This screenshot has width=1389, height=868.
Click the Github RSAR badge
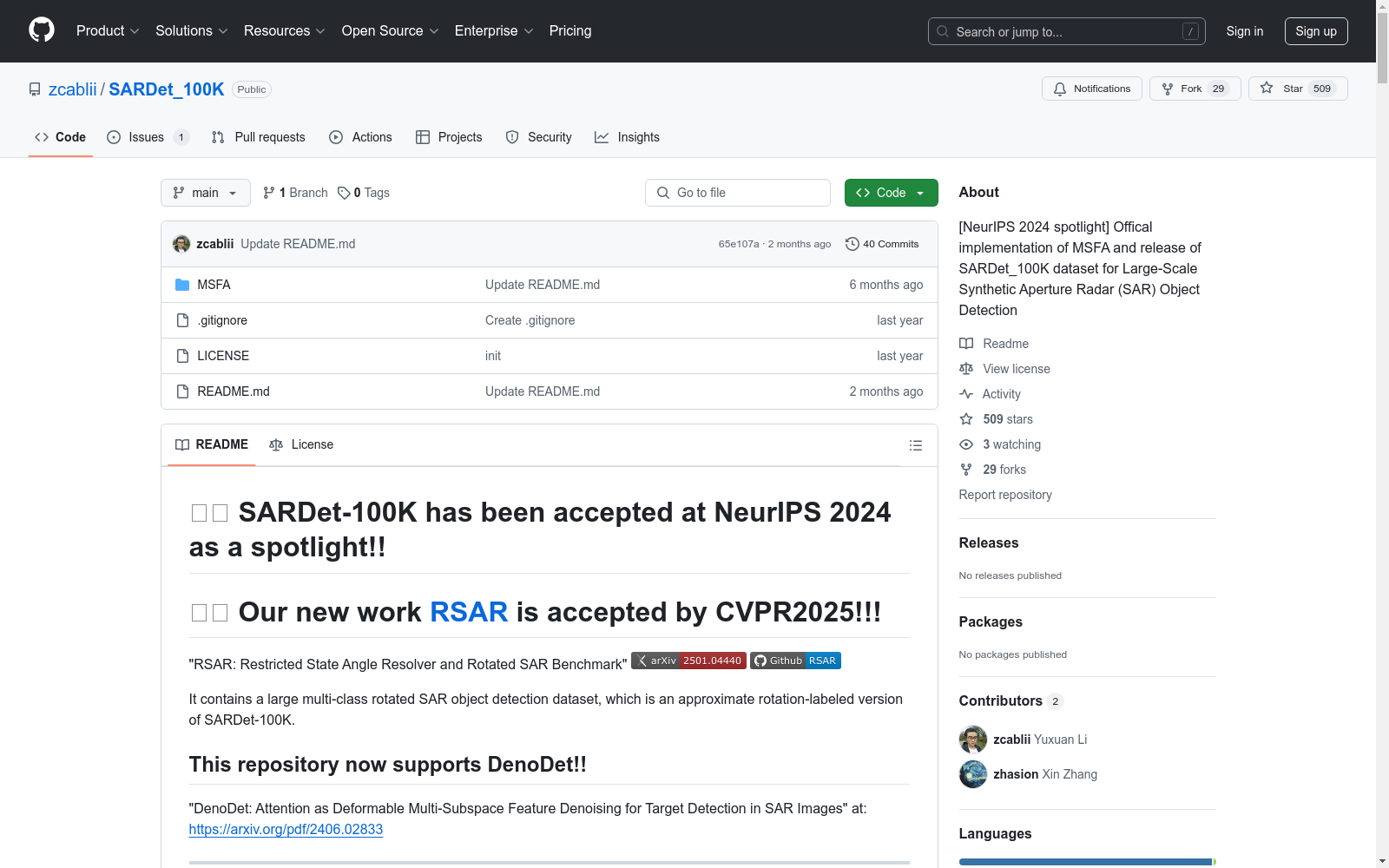coord(795,661)
